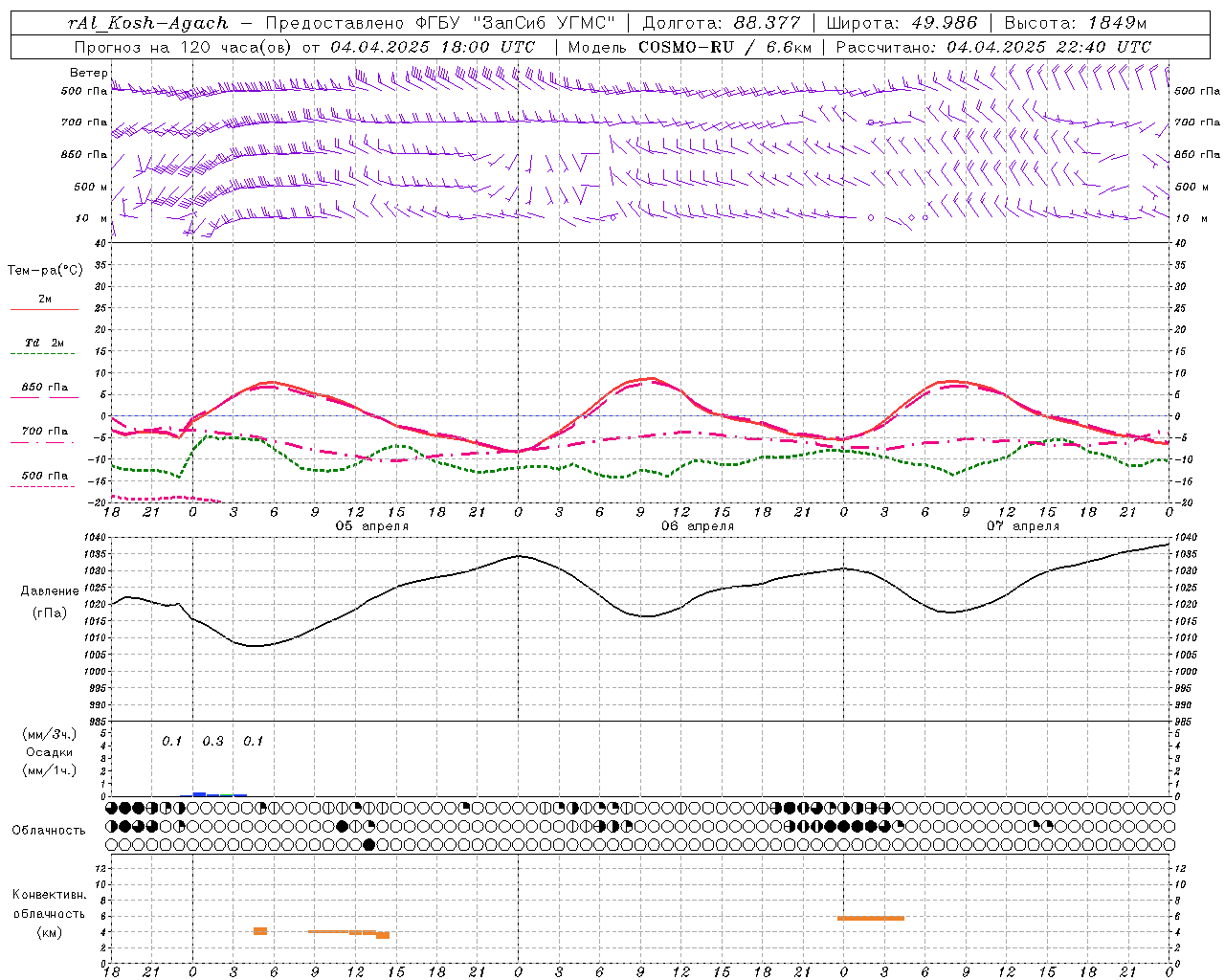The width and height of the screenshot is (1225, 980).
Task: Click the station name rAl_Kosh-Agach
Action: (149, 23)
